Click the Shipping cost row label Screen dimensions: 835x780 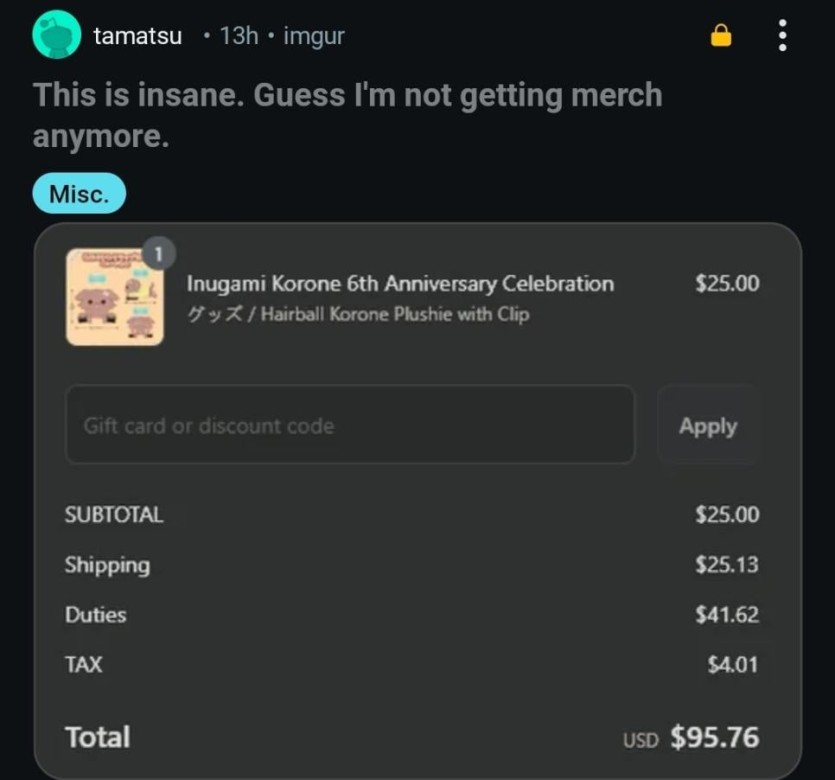click(x=107, y=565)
